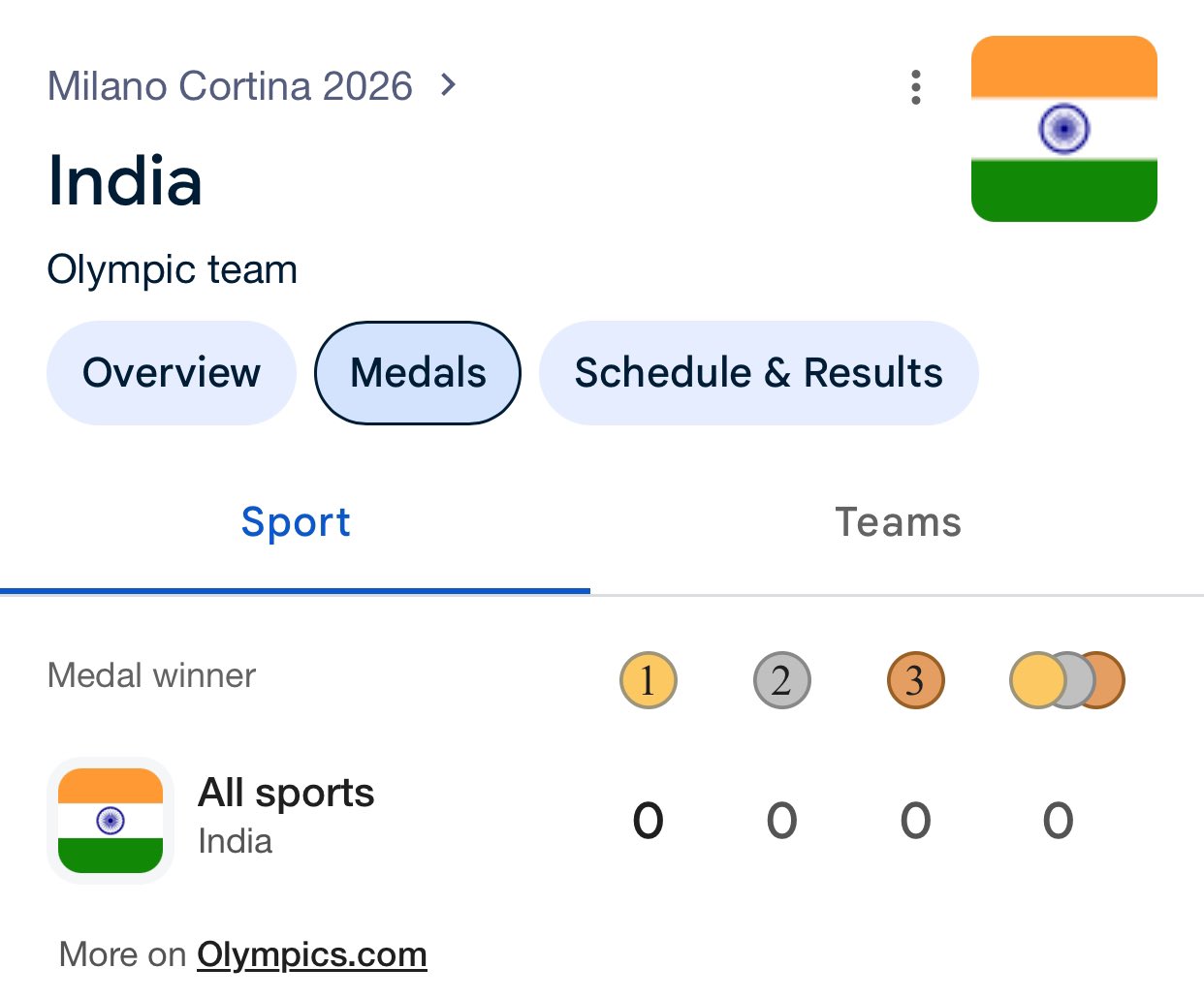1204x999 pixels.
Task: Open the Milano Cortina 2026 link
Action: pyautogui.click(x=230, y=86)
